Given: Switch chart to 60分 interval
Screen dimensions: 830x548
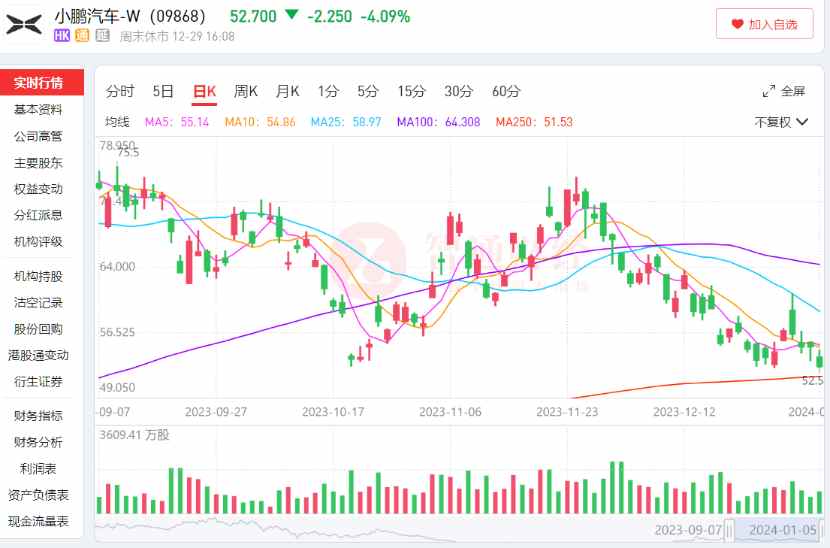Looking at the screenshot, I should [506, 91].
